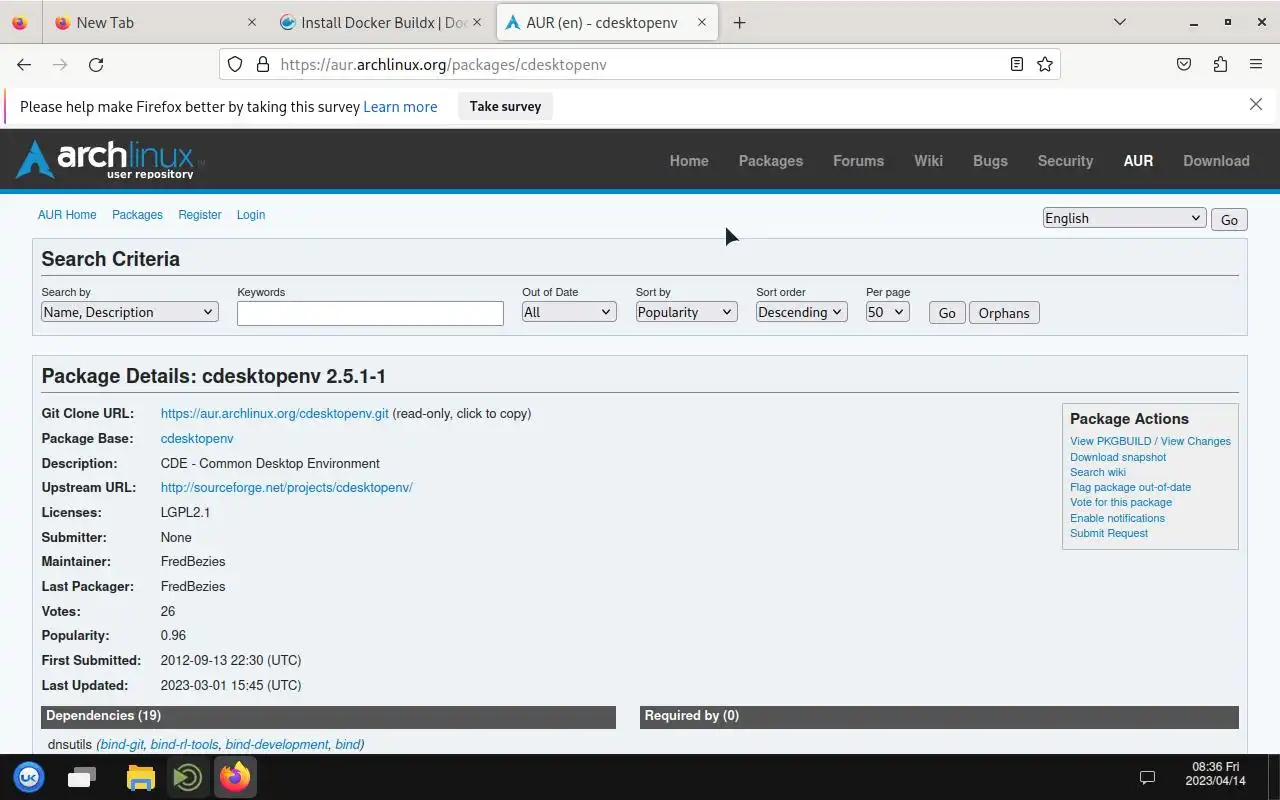Copy the Git Clone URL link
The height and width of the screenshot is (800, 1280).
tap(274, 413)
